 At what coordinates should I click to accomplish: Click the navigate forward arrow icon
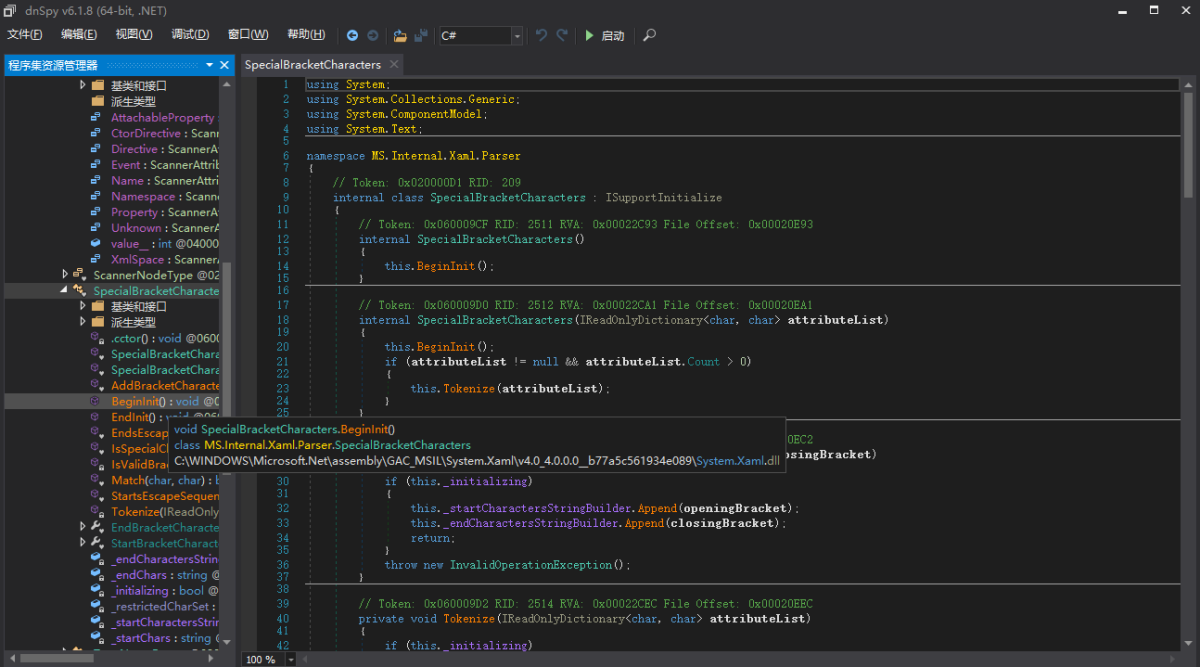tap(372, 35)
